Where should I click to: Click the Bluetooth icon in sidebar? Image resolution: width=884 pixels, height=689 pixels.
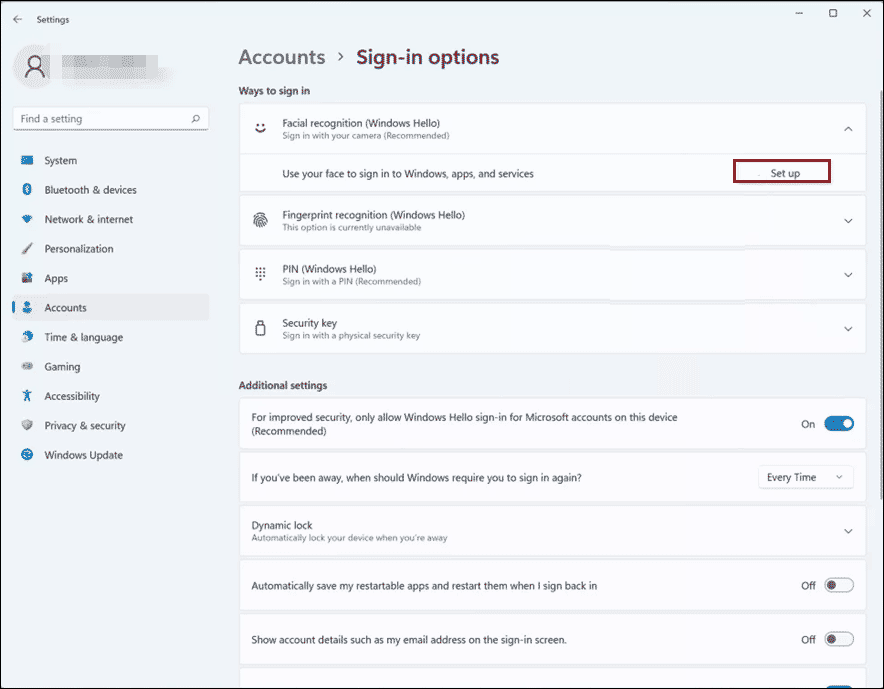pos(27,189)
